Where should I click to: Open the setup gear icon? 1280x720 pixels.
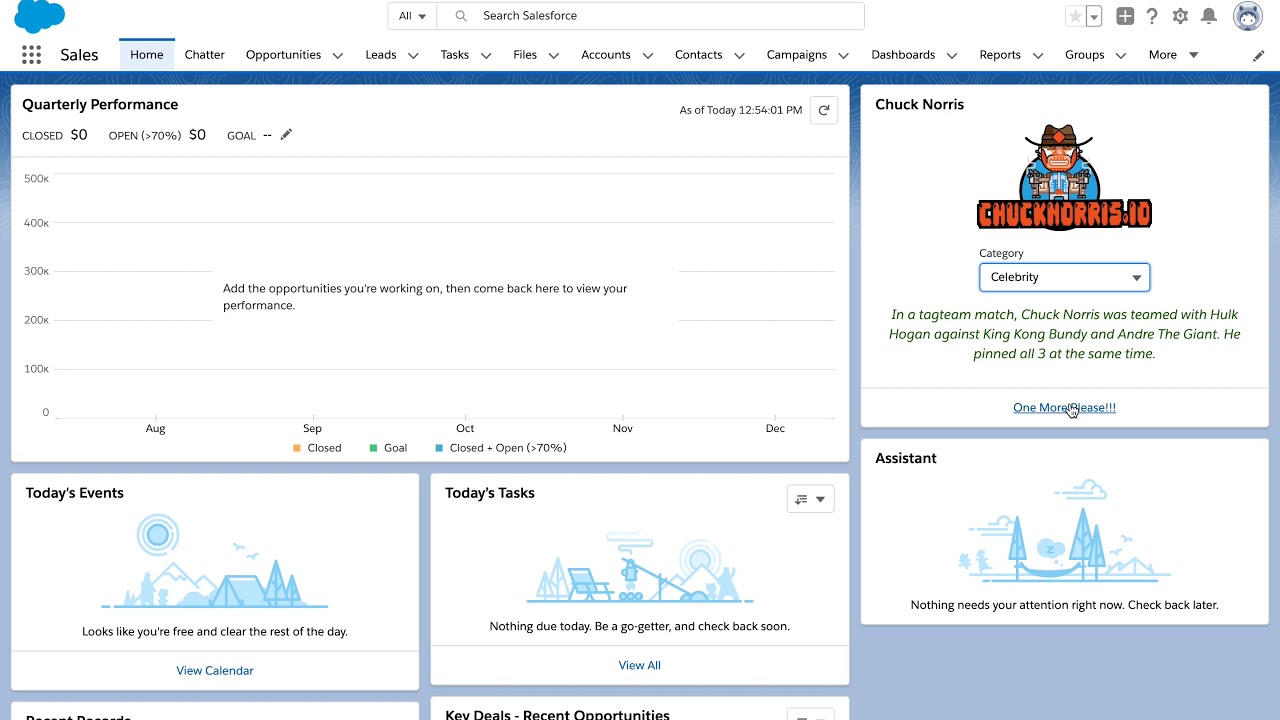1180,16
